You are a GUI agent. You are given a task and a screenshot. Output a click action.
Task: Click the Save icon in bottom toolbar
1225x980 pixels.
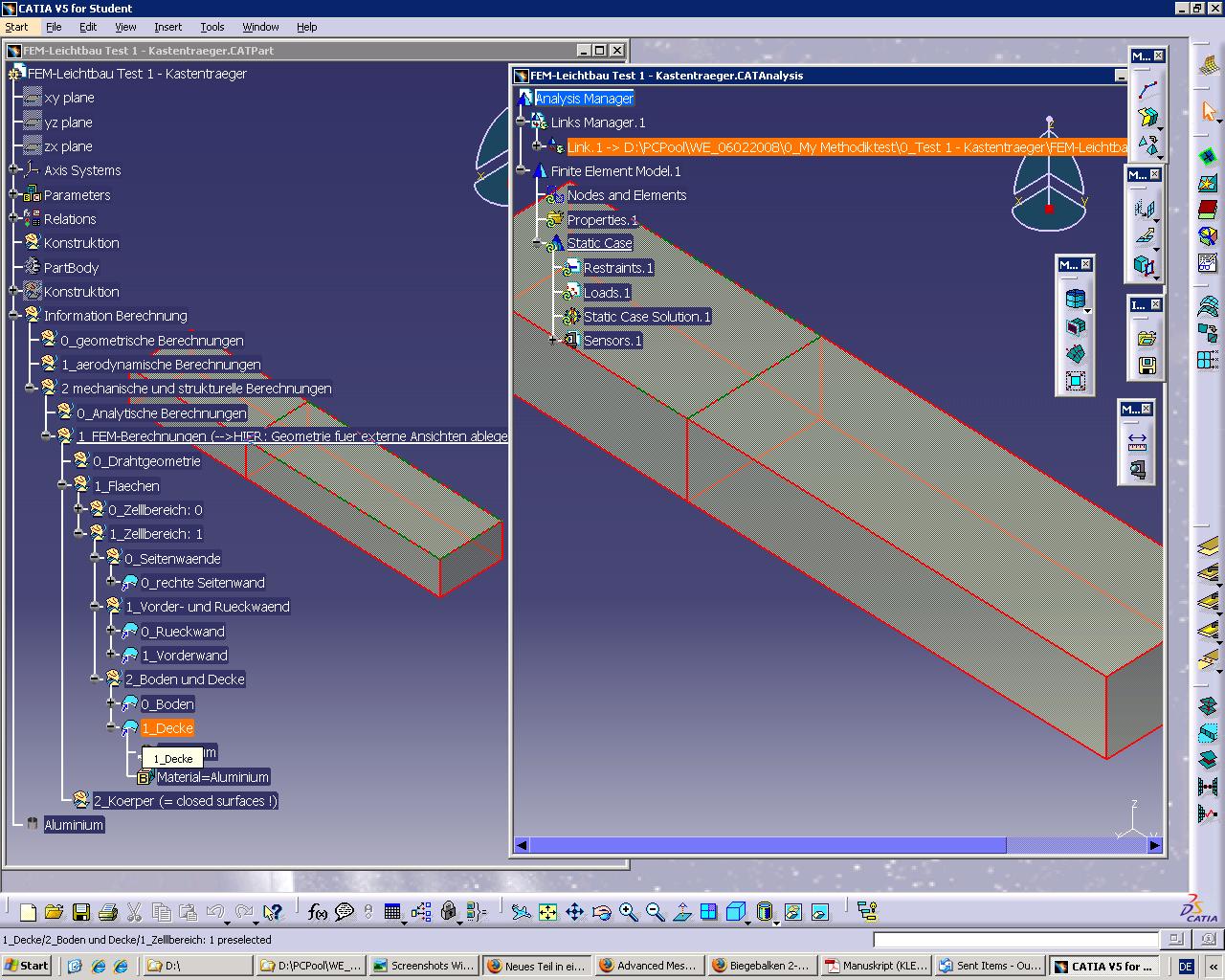80,912
